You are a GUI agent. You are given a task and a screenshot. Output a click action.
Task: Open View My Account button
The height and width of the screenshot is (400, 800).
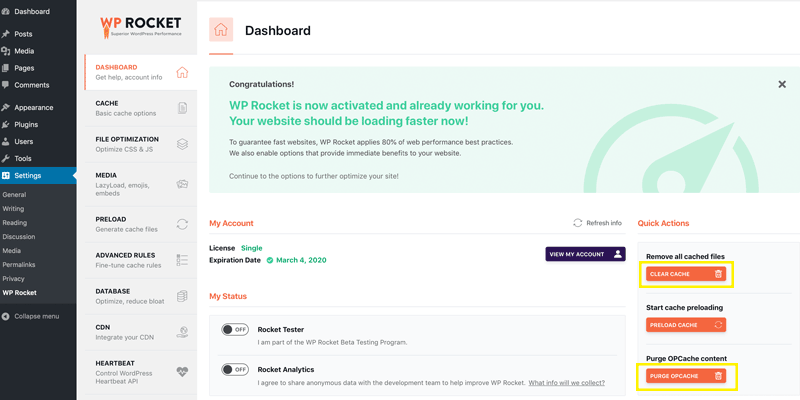click(585, 254)
